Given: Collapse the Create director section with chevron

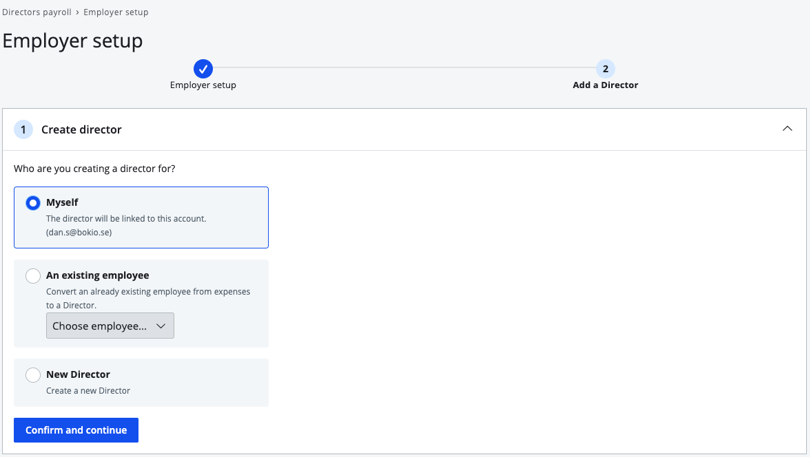Looking at the screenshot, I should click(x=787, y=129).
